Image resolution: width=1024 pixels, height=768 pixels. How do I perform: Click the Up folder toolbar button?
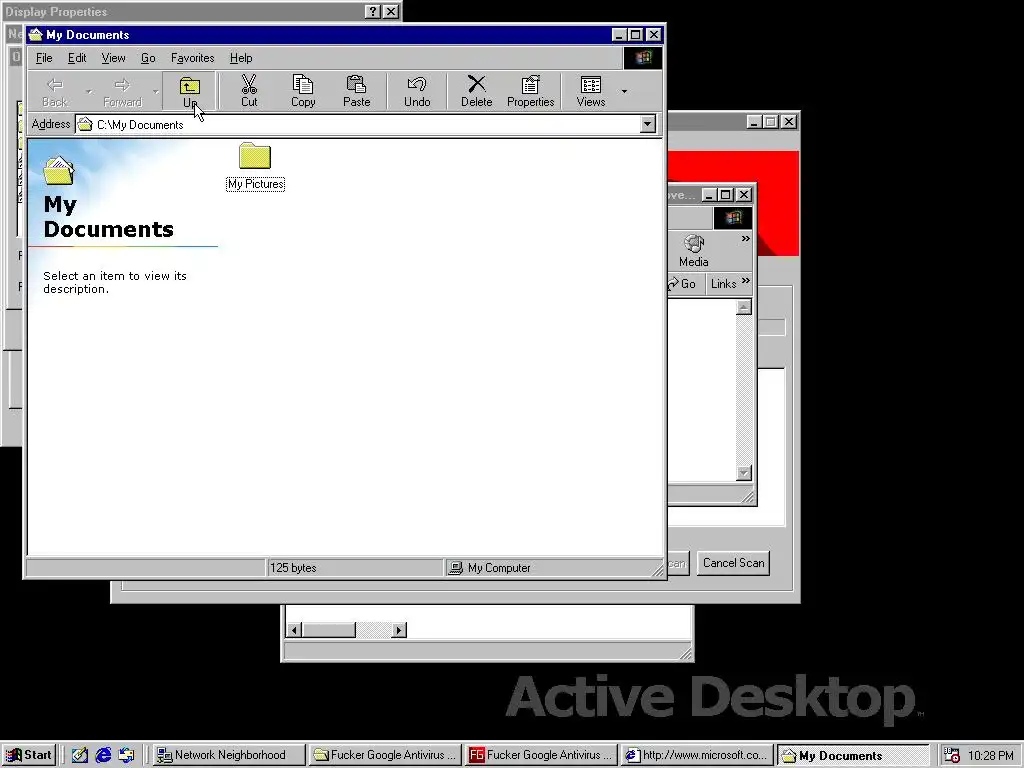pyautogui.click(x=189, y=91)
